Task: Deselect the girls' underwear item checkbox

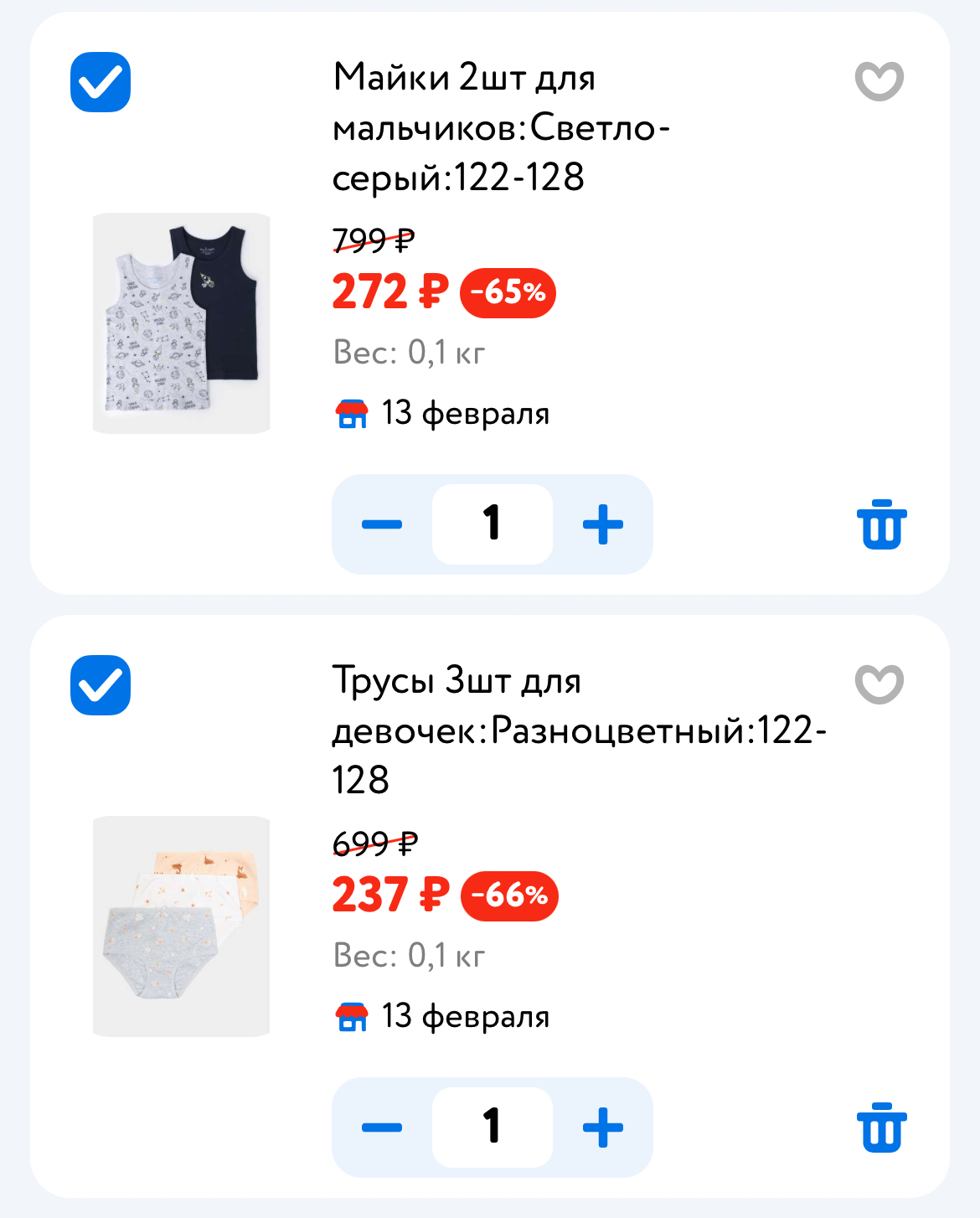Action: 101,685
